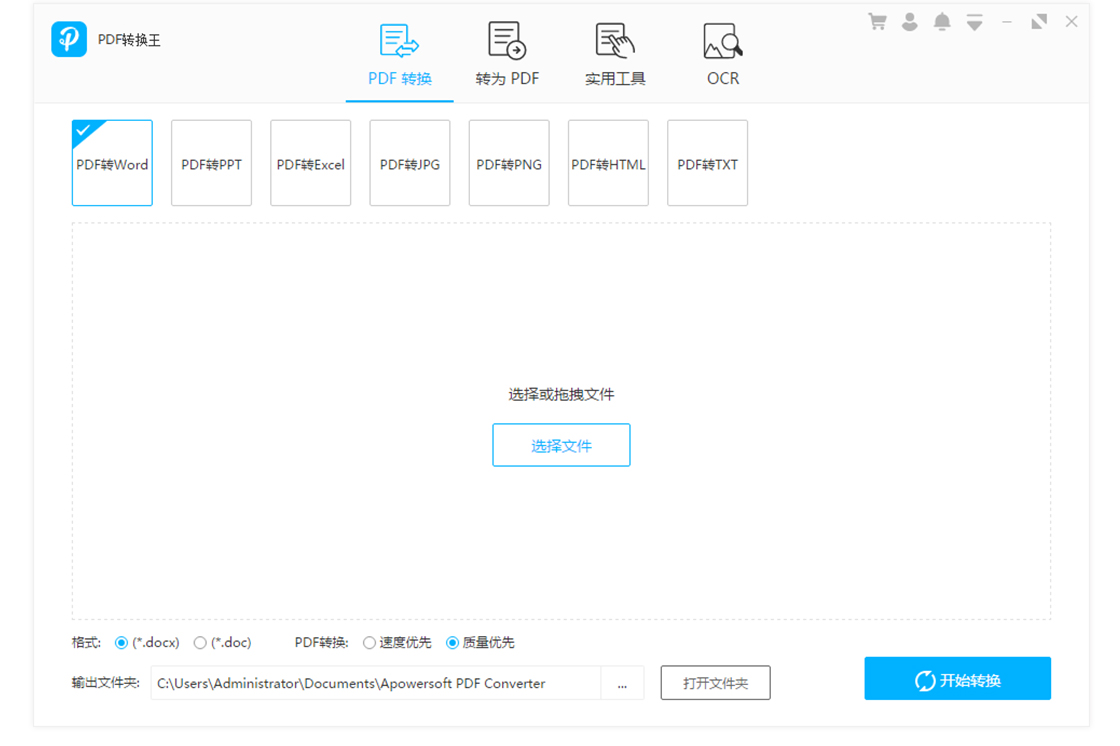Select the PDF转TXT conversion tile
The width and height of the screenshot is (1120, 746).
(x=708, y=163)
